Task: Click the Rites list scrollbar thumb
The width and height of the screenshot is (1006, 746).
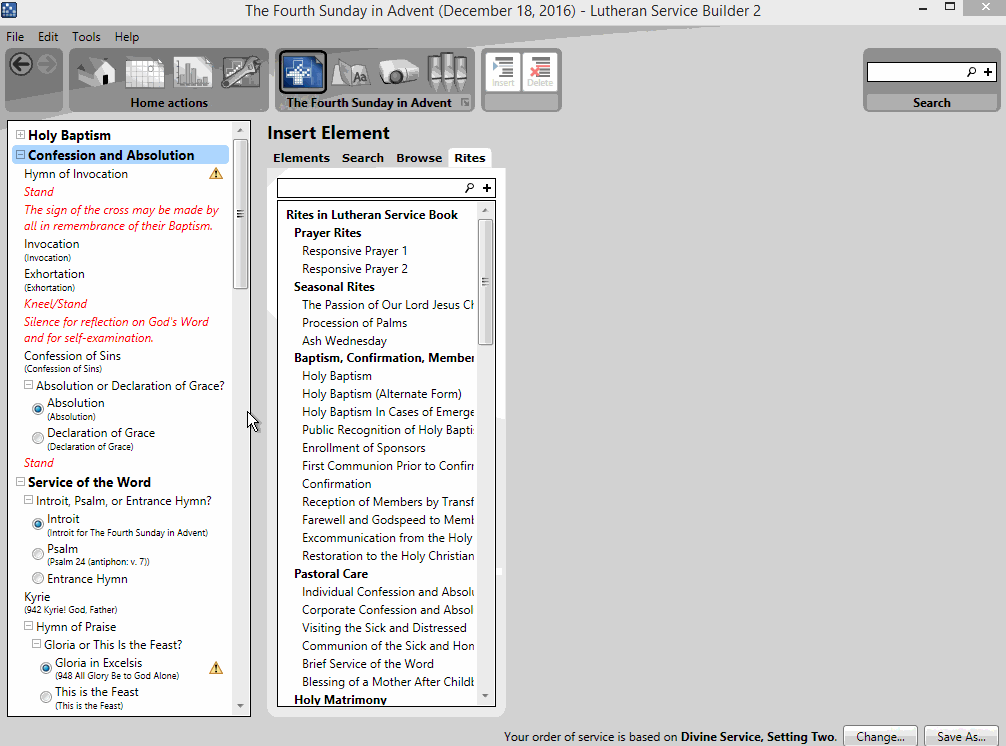Action: pyautogui.click(x=485, y=282)
